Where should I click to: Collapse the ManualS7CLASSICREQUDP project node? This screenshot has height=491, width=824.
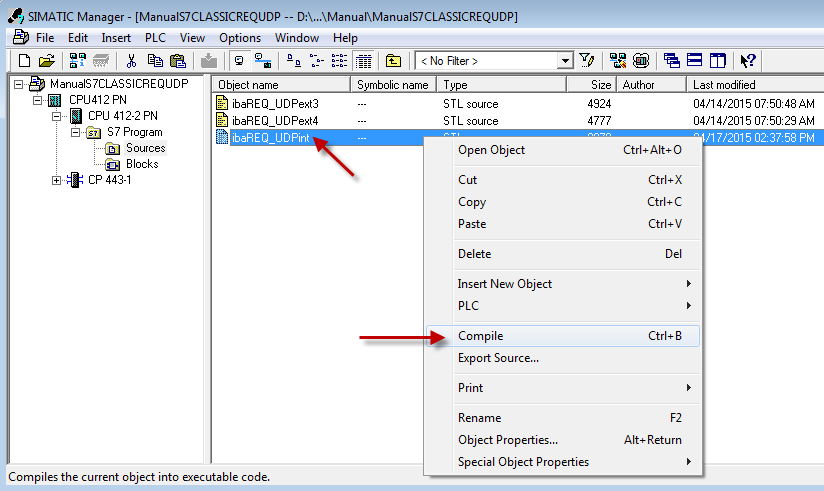tap(18, 84)
